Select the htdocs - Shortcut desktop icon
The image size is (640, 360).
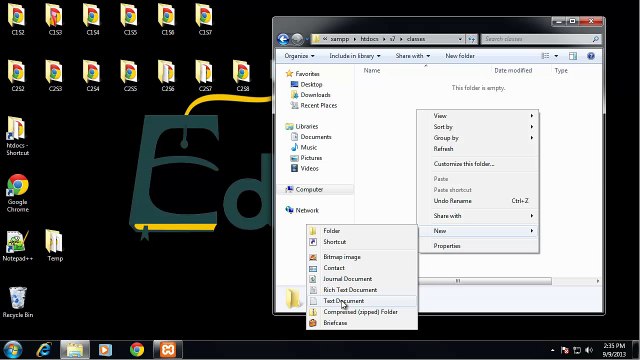(17, 136)
